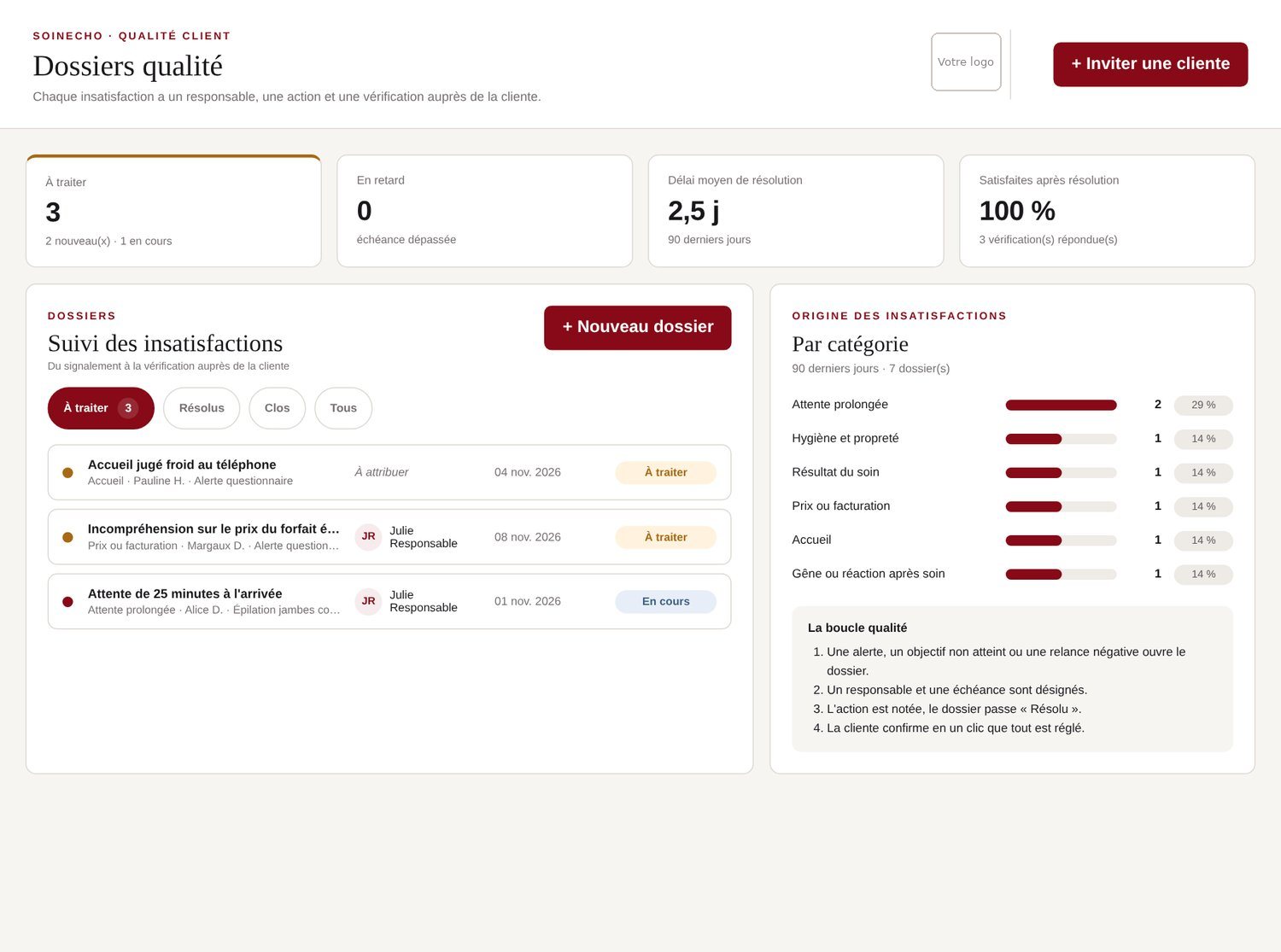Open the Satisfaites après résolution card

click(1108, 211)
